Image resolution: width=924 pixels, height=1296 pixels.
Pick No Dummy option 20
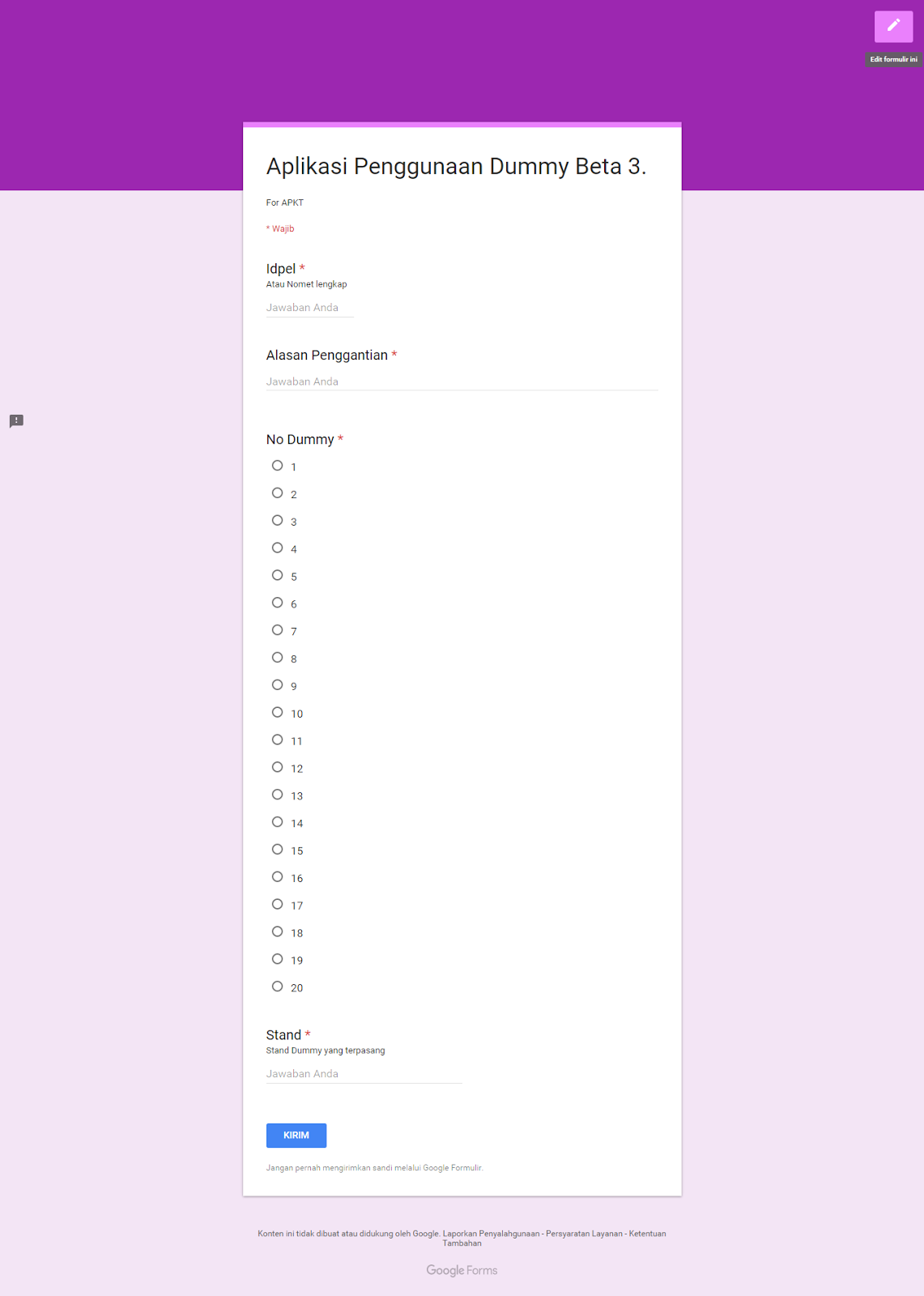click(277, 987)
